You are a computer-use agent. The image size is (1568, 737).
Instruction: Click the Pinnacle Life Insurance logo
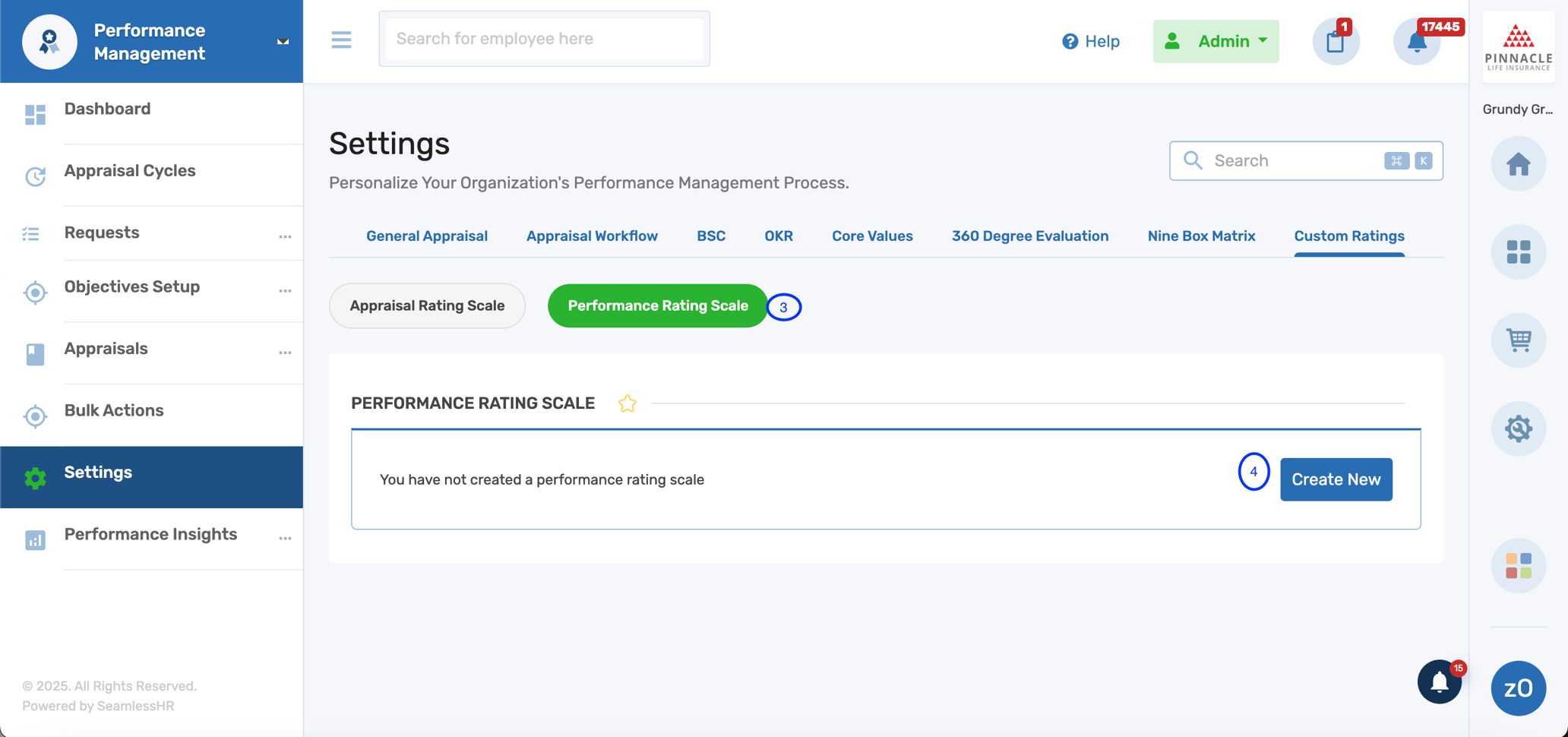click(1518, 47)
